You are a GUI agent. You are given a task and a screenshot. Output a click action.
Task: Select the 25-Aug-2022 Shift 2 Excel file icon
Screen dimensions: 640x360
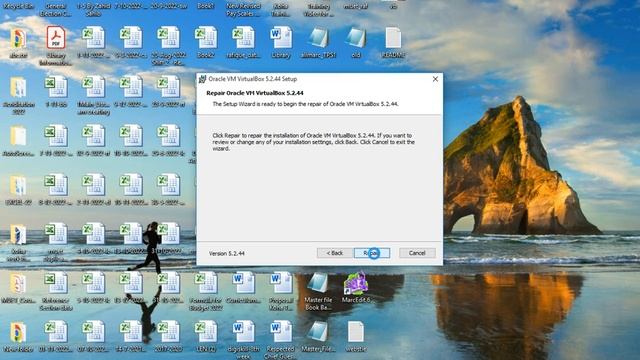168,38
